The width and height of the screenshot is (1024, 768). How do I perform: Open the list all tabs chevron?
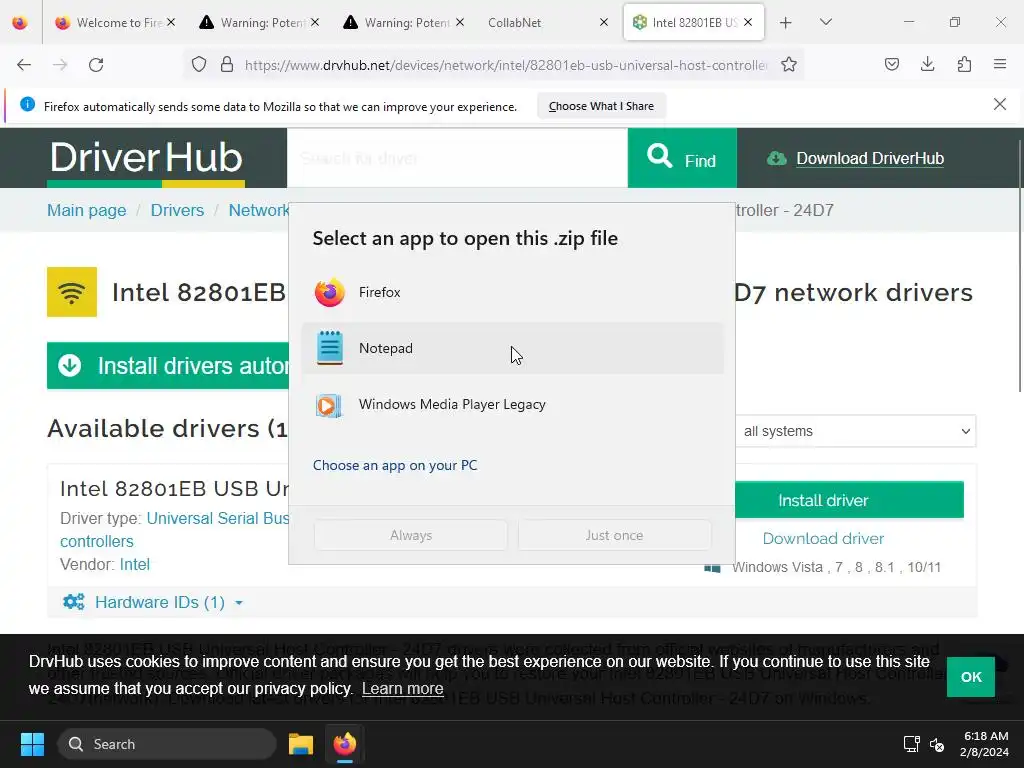click(x=825, y=22)
